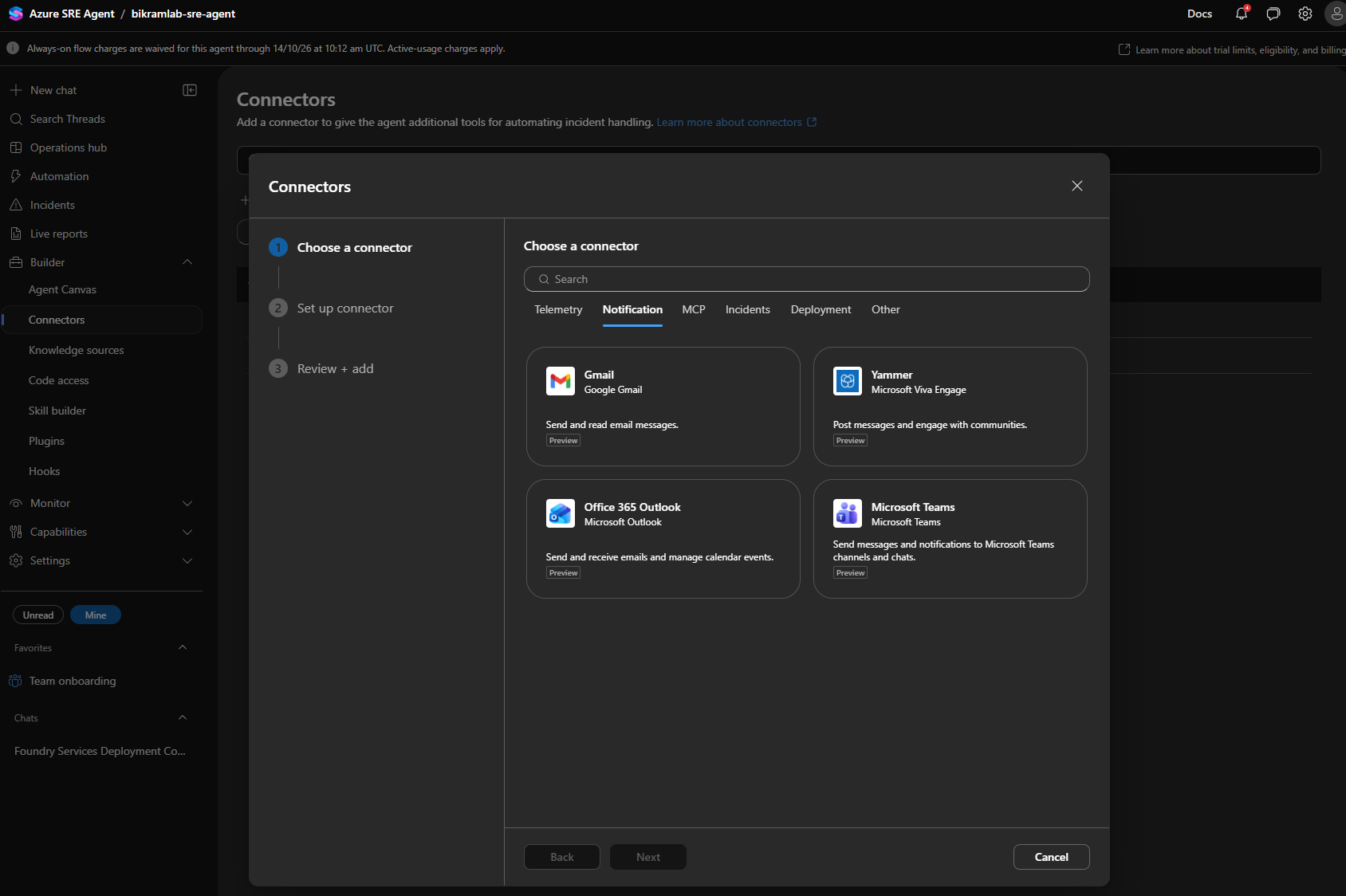Open Learn more about connectors link

pos(737,122)
